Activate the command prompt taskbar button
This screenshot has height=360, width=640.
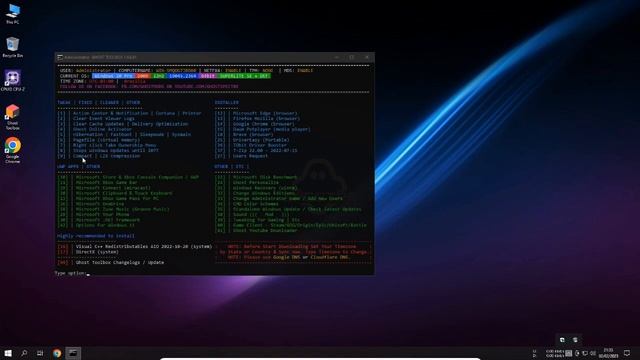(73, 353)
